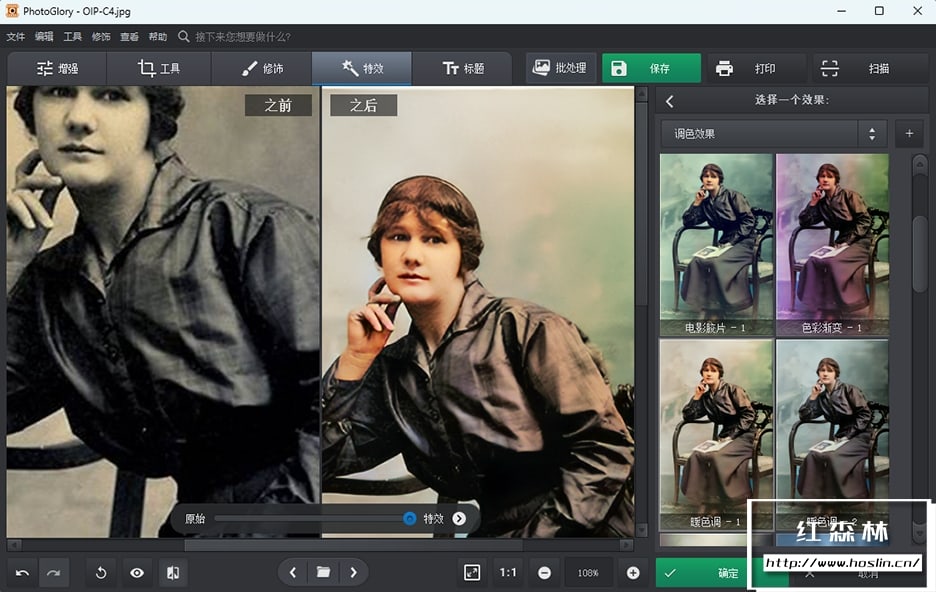Click the add effect plus icon
Image resolution: width=936 pixels, height=592 pixels.
pos(909,133)
